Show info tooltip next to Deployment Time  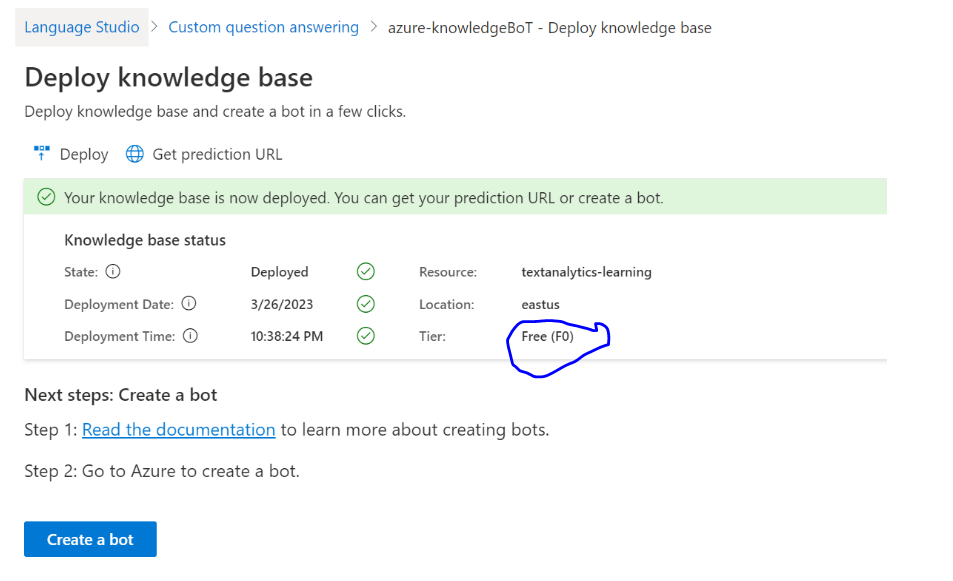[x=190, y=335]
